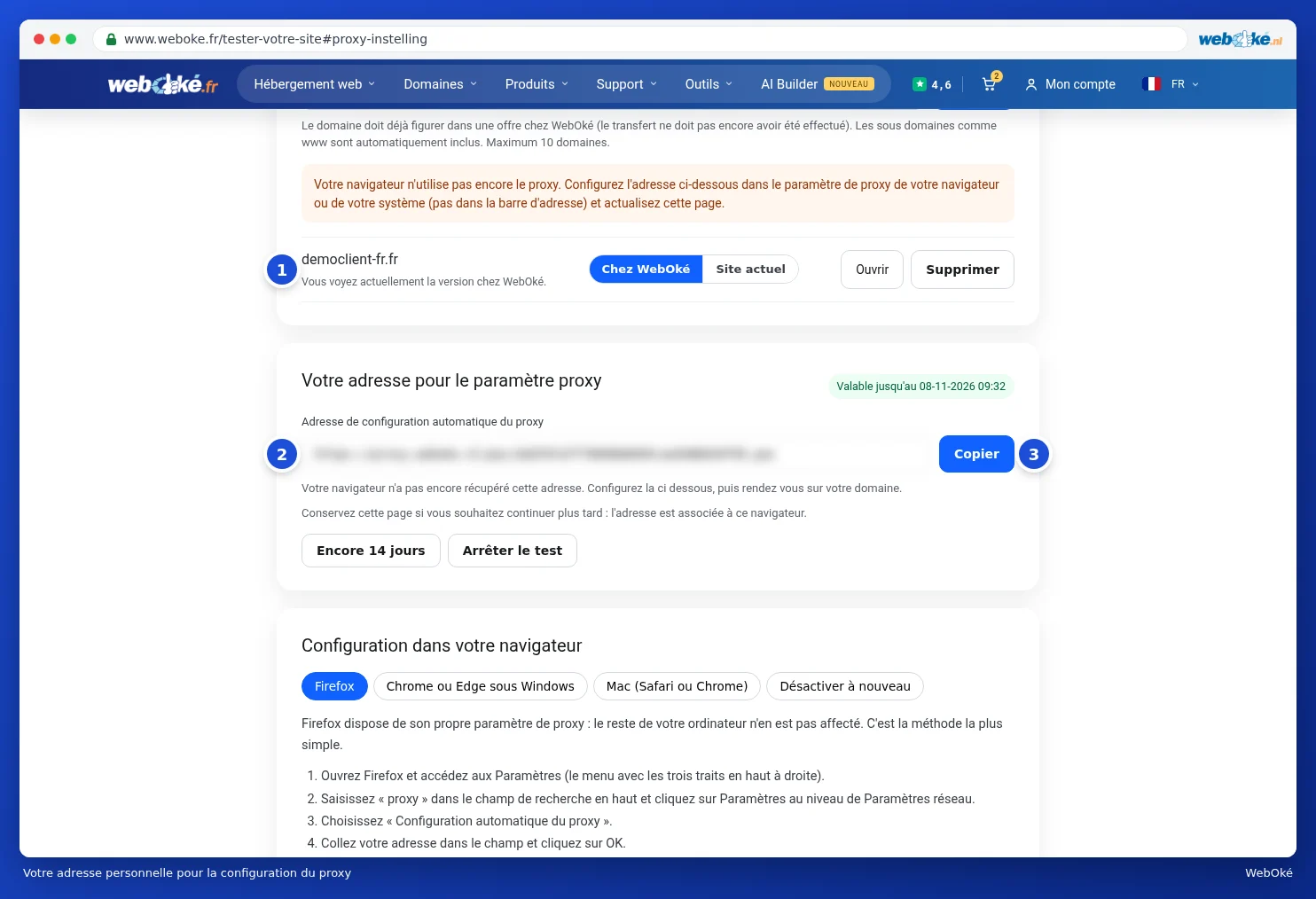Screen dimensions: 1316x899
Task: Switch to Site actuel version
Action: tap(750, 270)
